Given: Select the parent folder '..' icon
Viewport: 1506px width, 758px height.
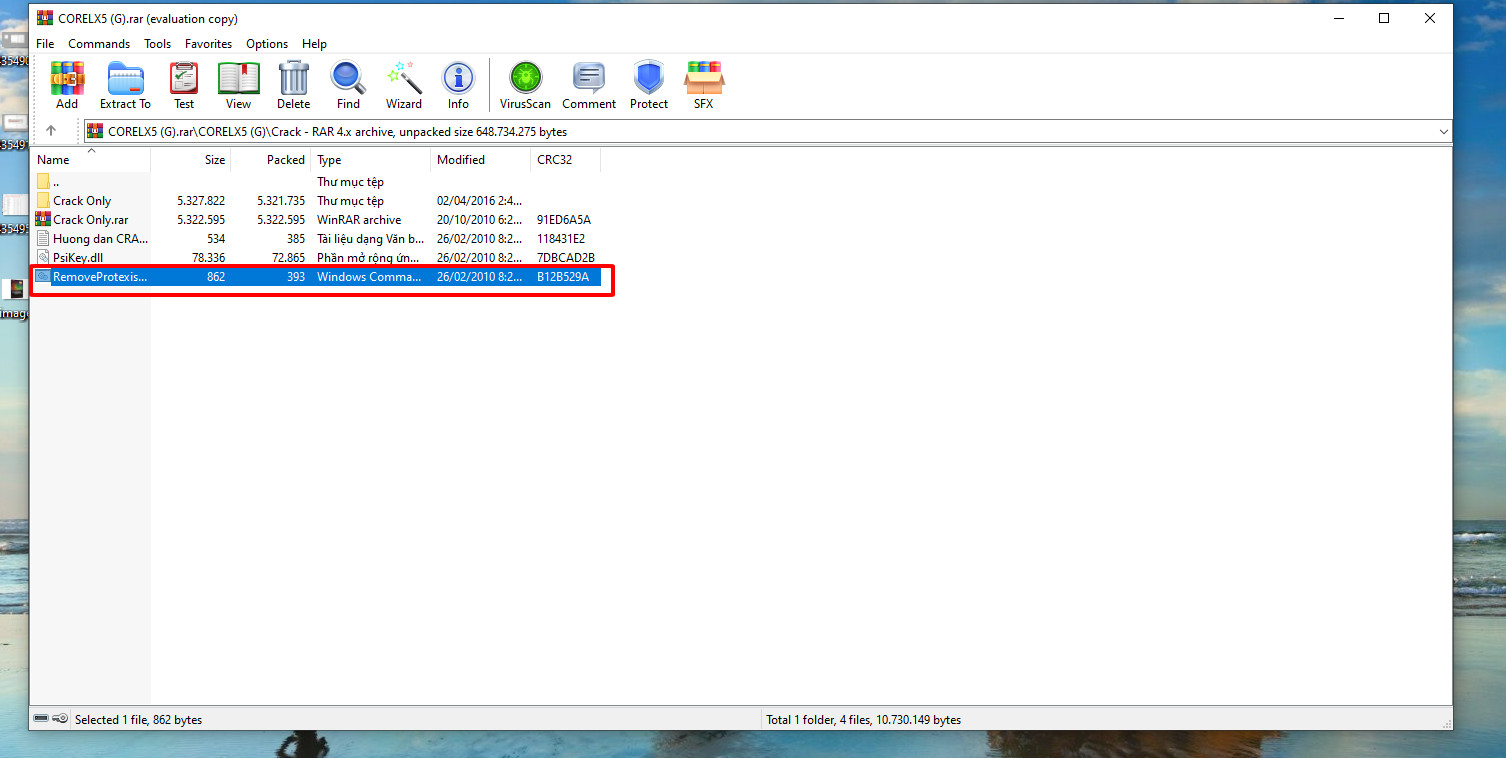Looking at the screenshot, I should [x=43, y=182].
